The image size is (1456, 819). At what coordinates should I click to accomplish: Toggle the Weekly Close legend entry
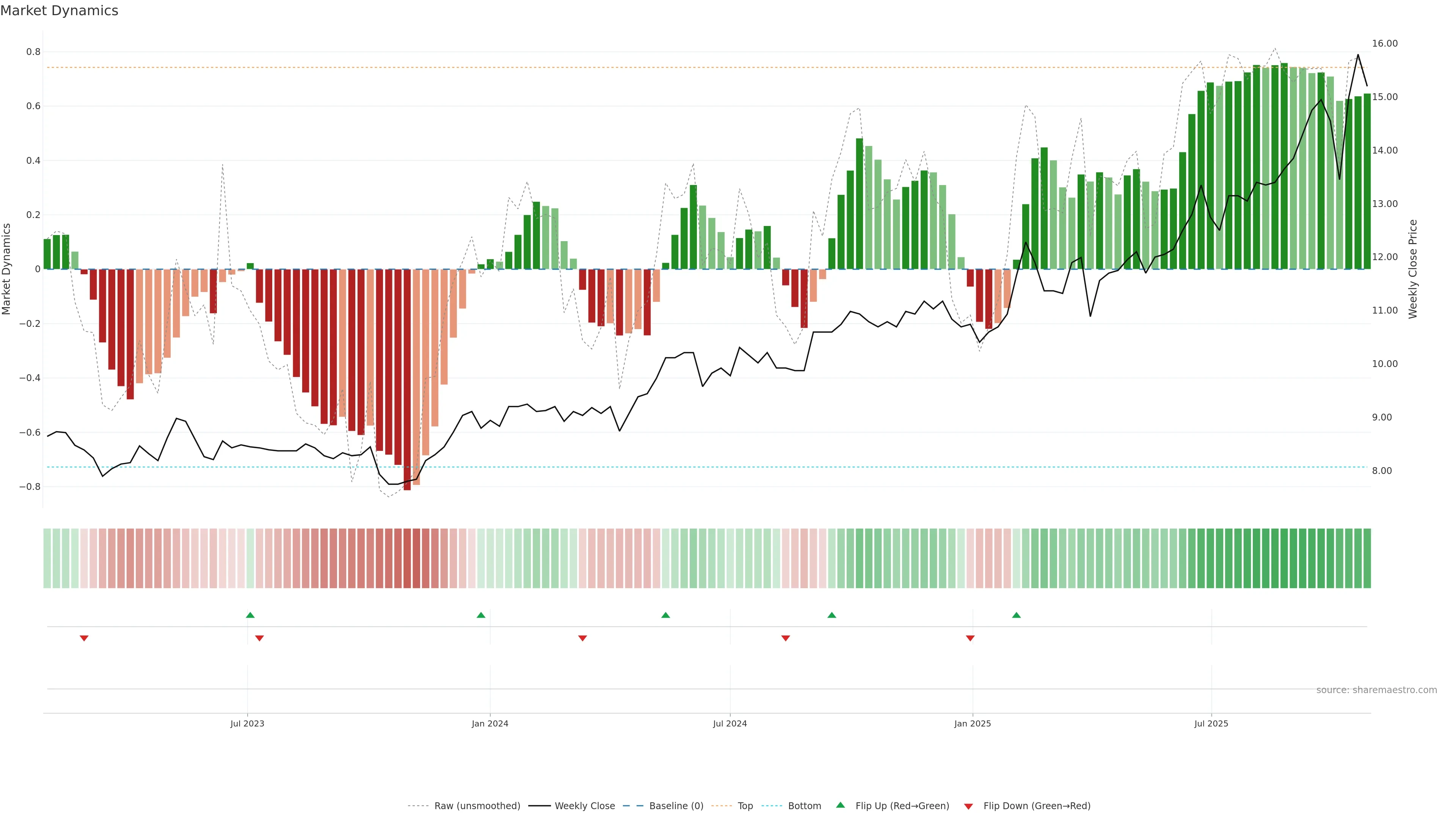(x=584, y=806)
